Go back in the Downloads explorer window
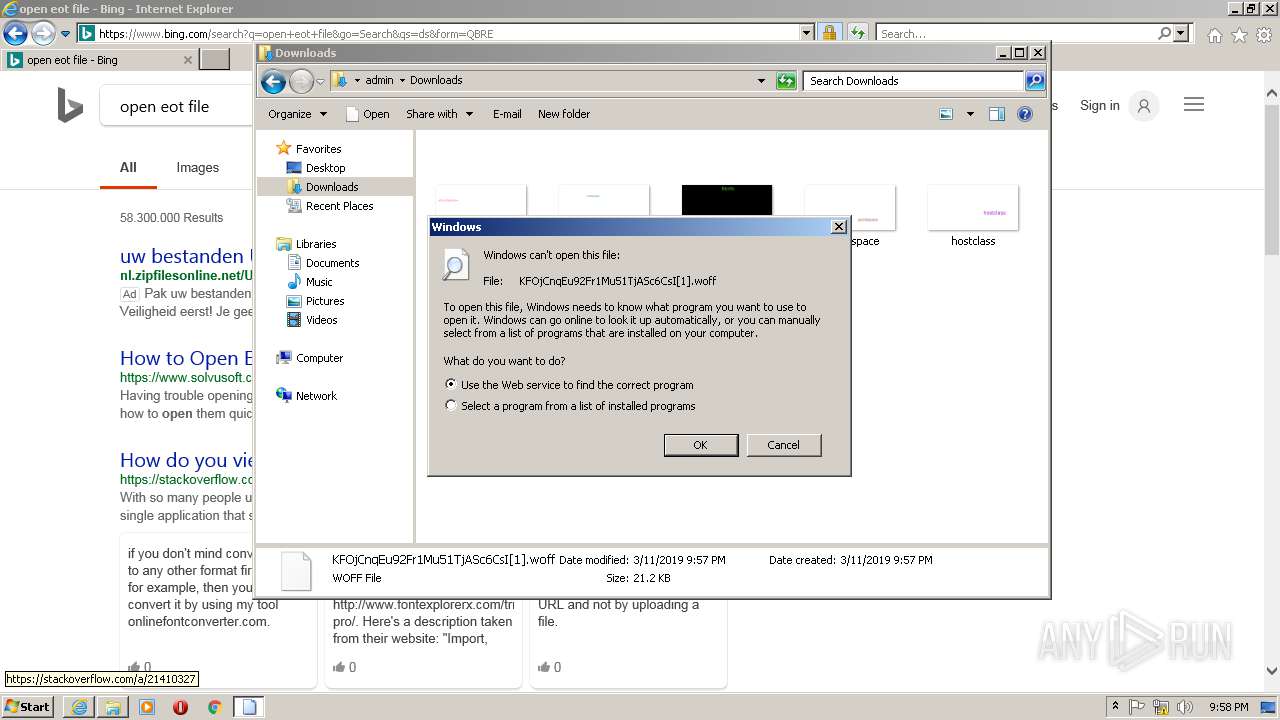This screenshot has width=1280, height=720. tap(272, 81)
